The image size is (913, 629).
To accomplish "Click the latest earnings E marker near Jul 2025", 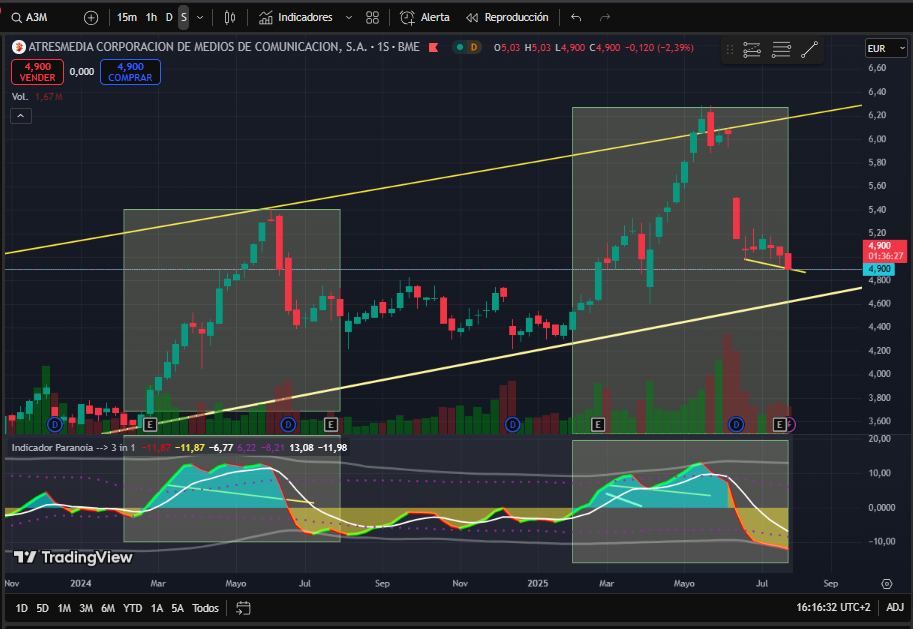I will click(x=779, y=425).
